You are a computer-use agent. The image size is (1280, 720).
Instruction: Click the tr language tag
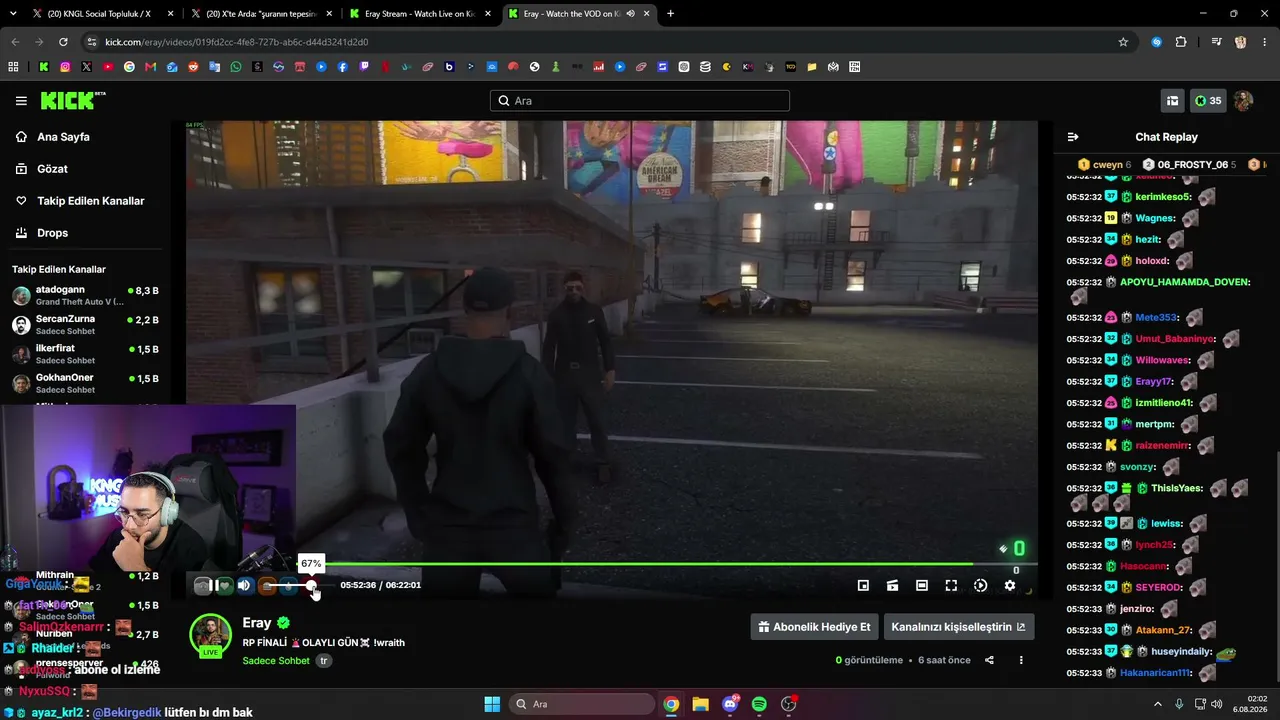click(x=324, y=661)
